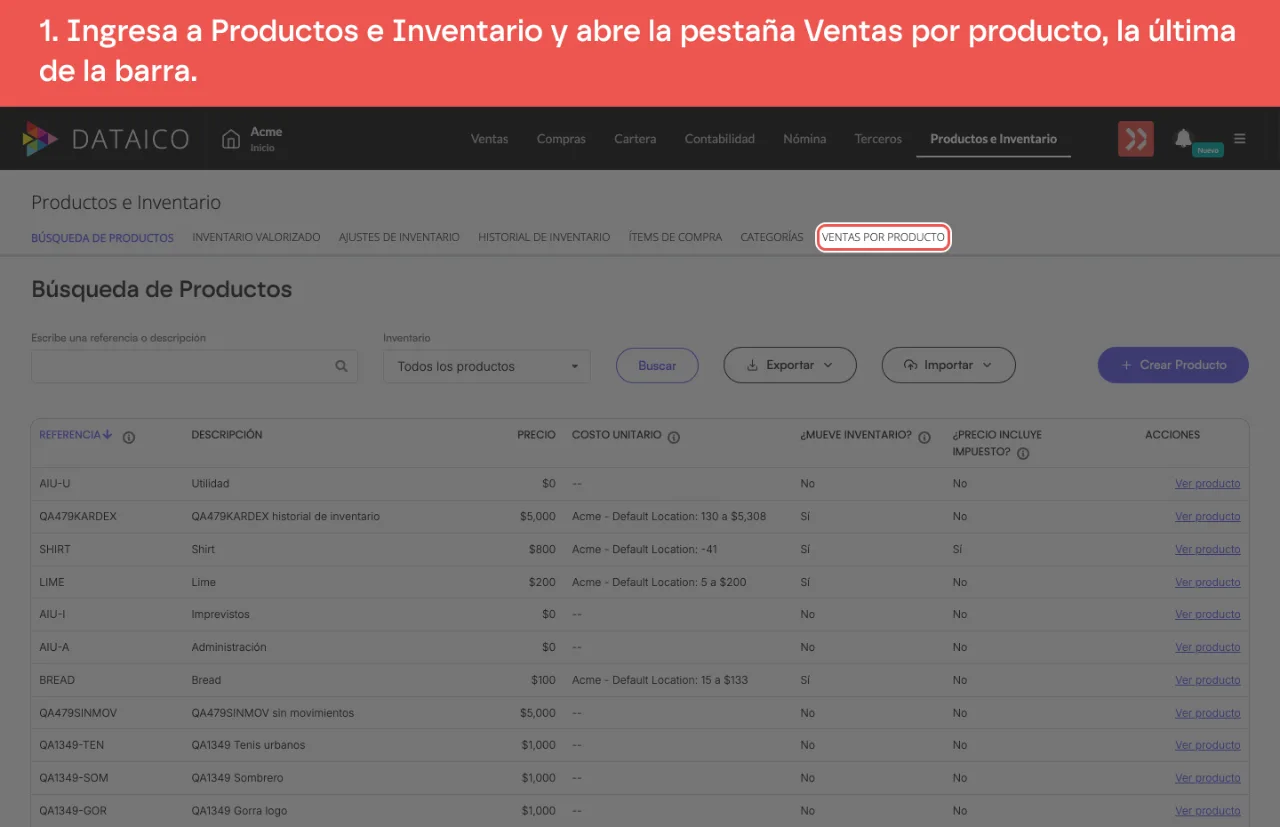This screenshot has height=827, width=1280.
Task: Click description 'QA1349 Tenis urbanos'
Action: coord(248,745)
